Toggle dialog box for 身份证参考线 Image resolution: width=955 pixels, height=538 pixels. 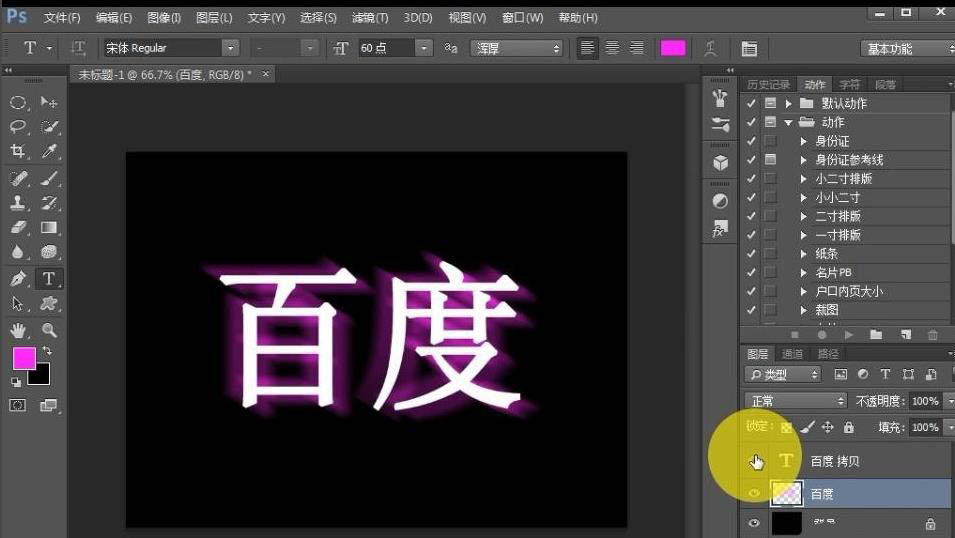(x=770, y=160)
